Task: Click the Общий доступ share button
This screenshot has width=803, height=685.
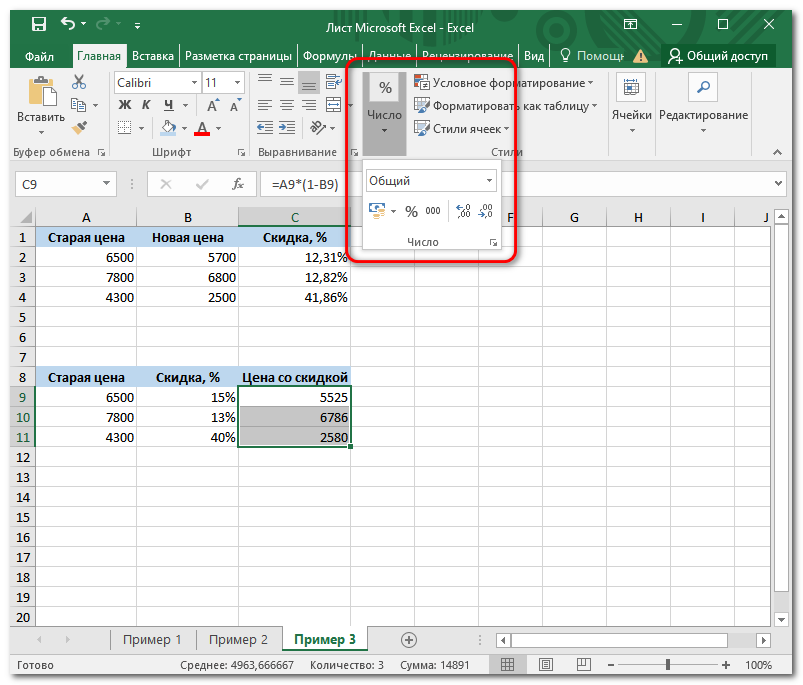Action: point(718,56)
